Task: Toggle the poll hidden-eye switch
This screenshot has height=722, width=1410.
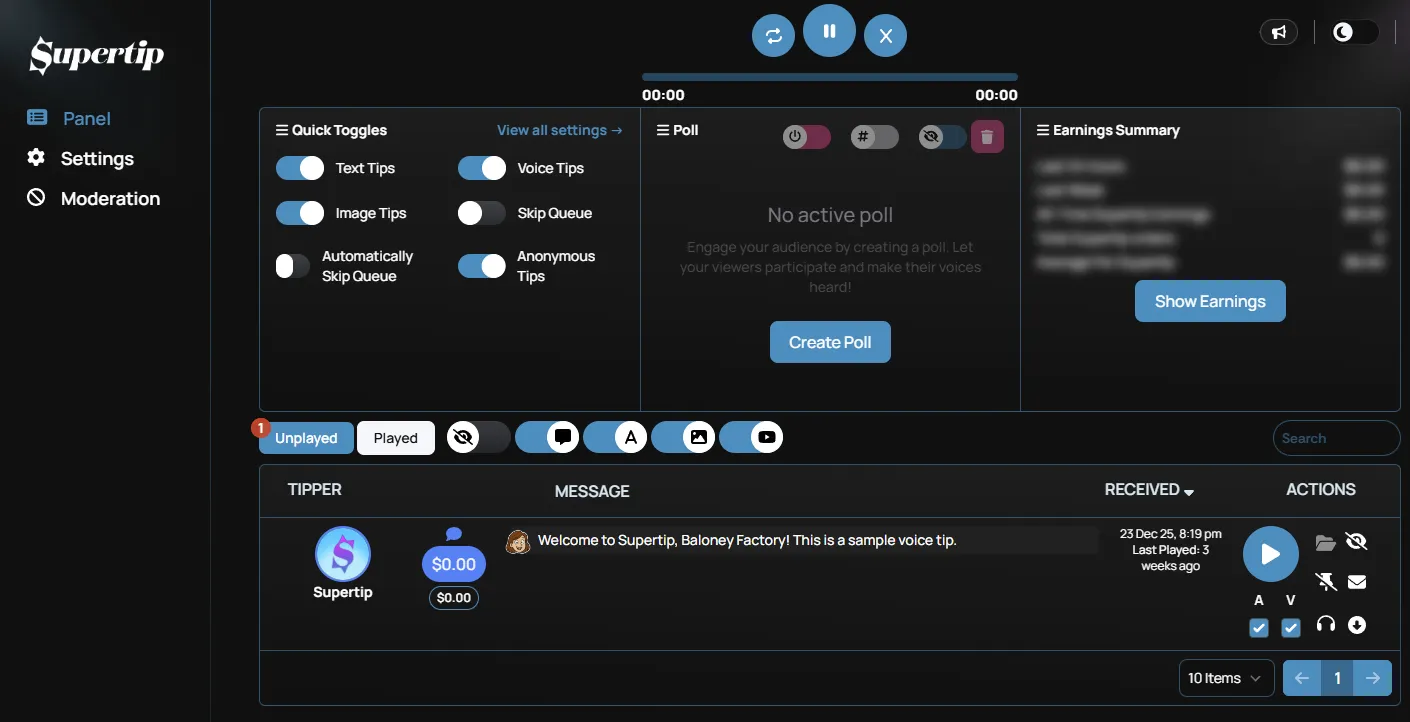Action: point(943,137)
